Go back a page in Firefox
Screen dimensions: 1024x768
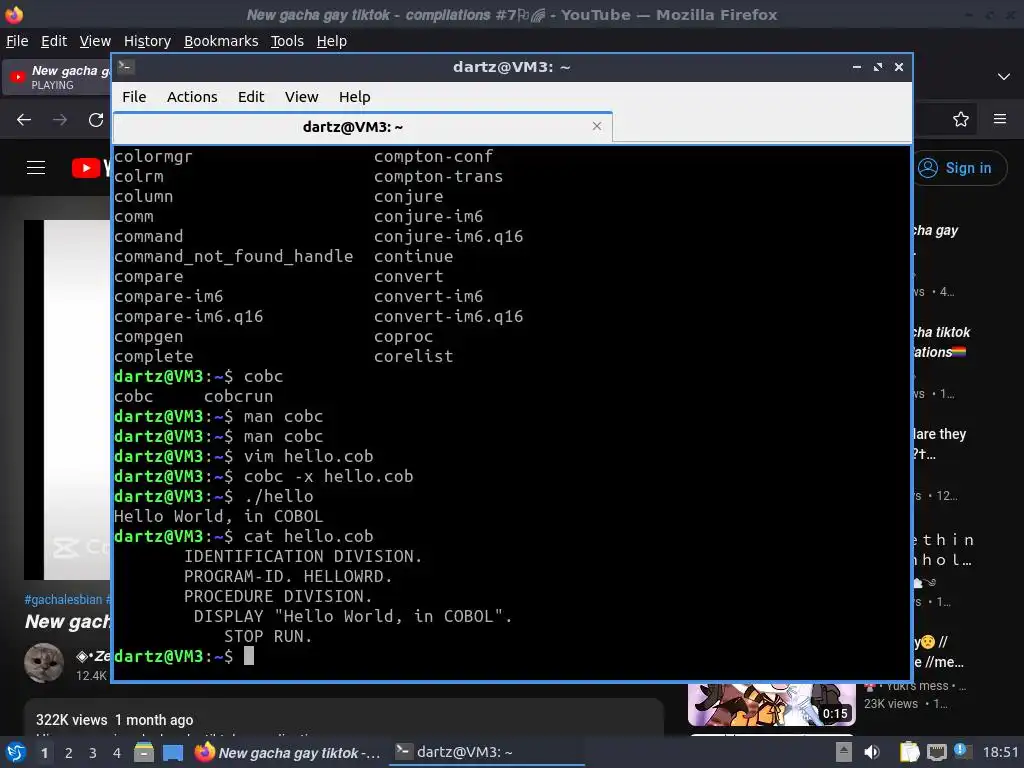tap(24, 120)
